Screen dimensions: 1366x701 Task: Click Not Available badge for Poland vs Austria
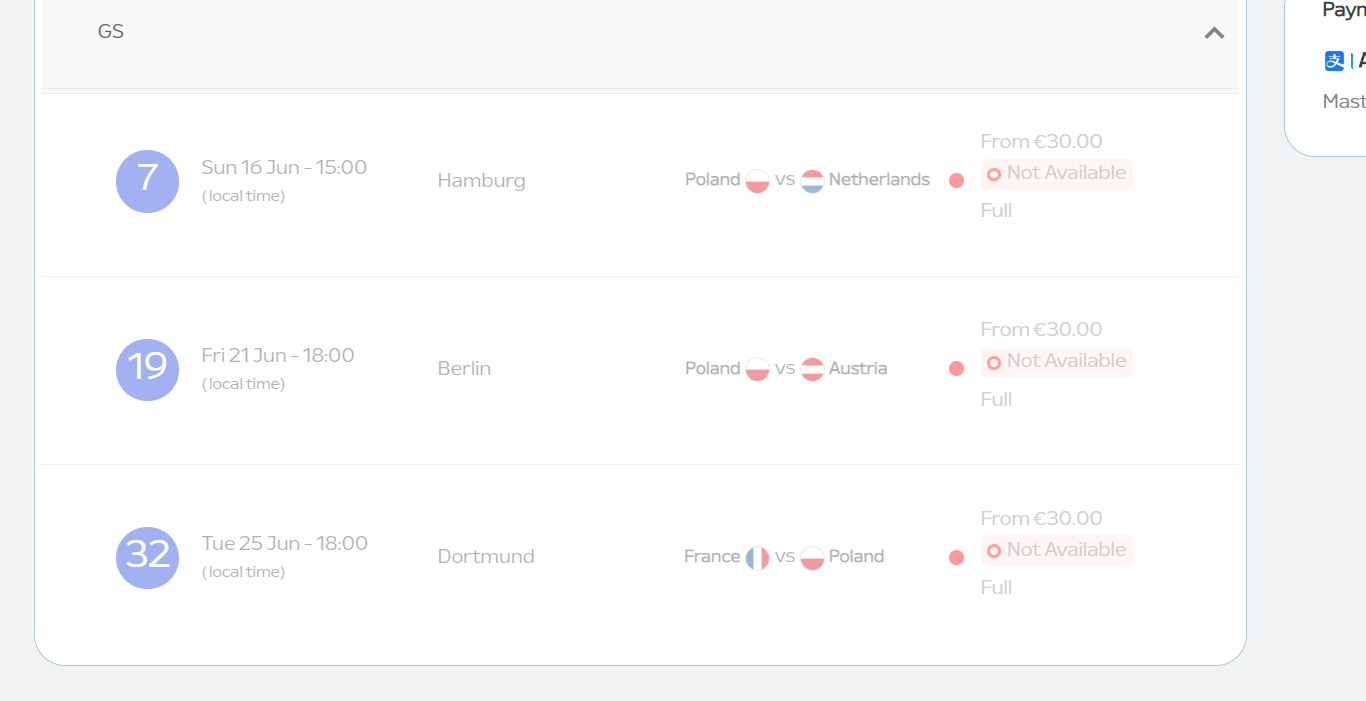1057,362
